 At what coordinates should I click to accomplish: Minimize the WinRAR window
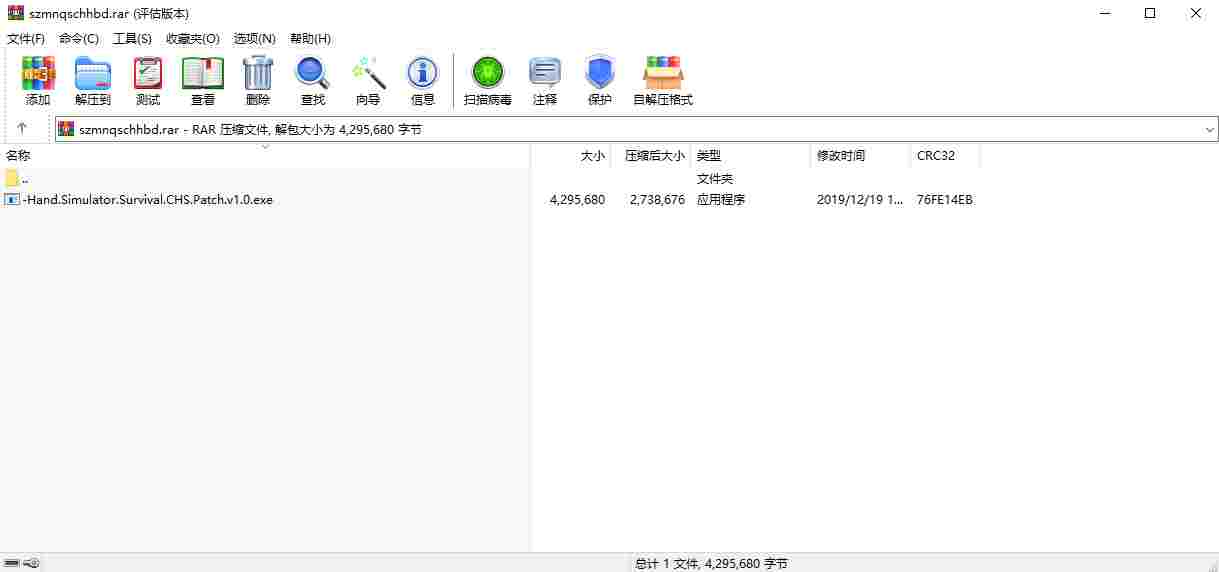[x=1105, y=13]
